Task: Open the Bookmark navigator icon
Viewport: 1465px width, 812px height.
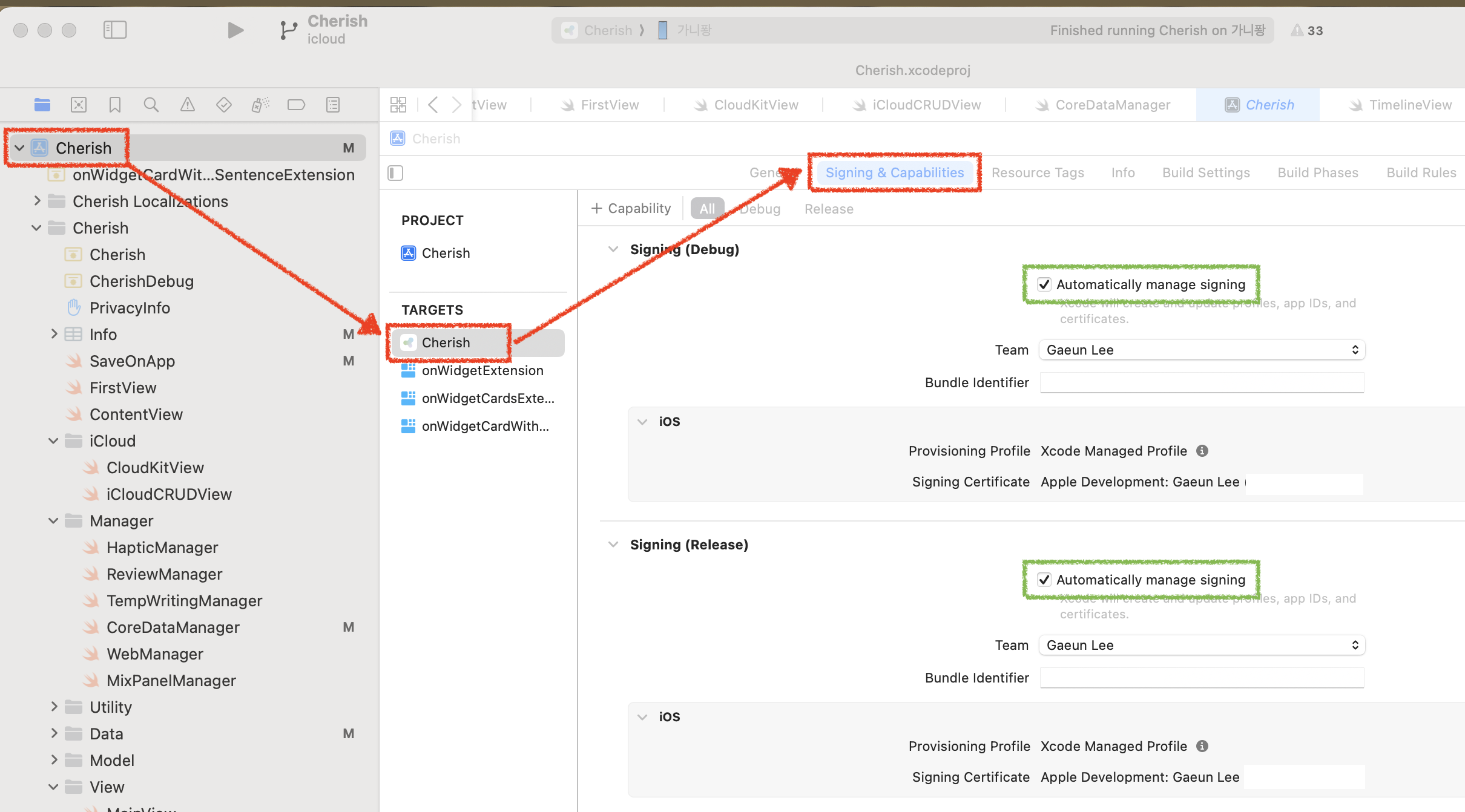Action: [x=115, y=105]
